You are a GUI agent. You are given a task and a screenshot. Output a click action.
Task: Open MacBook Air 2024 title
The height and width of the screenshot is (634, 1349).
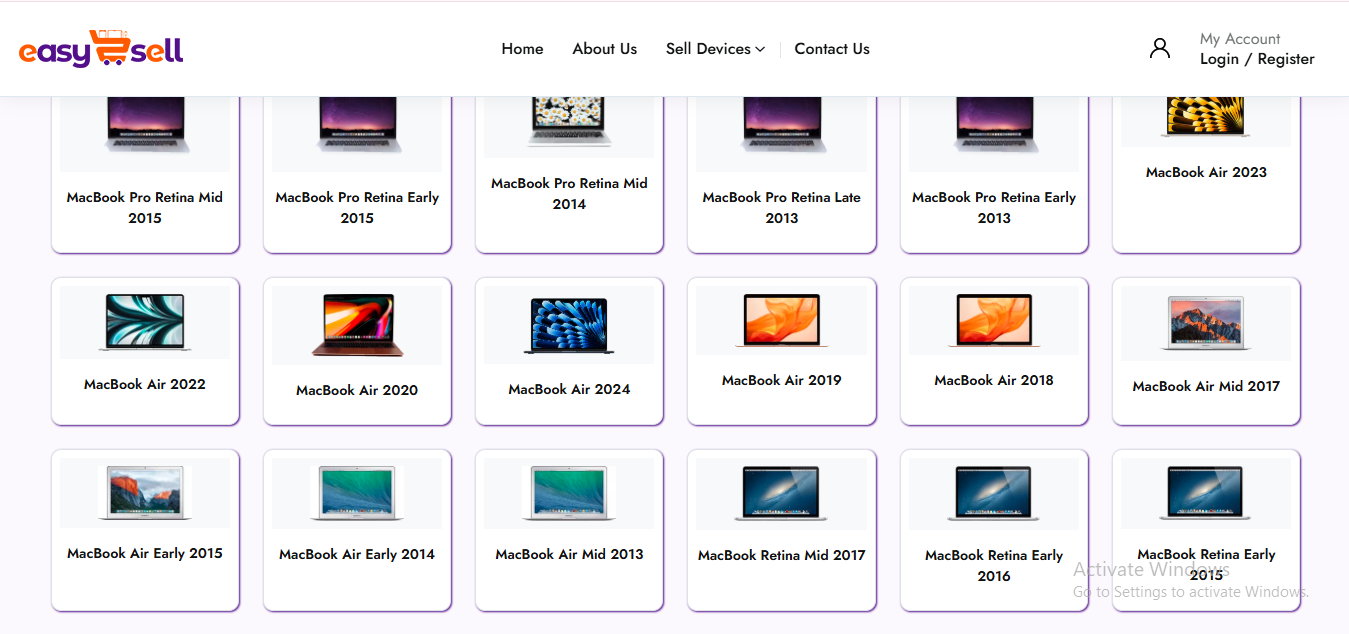pos(569,389)
